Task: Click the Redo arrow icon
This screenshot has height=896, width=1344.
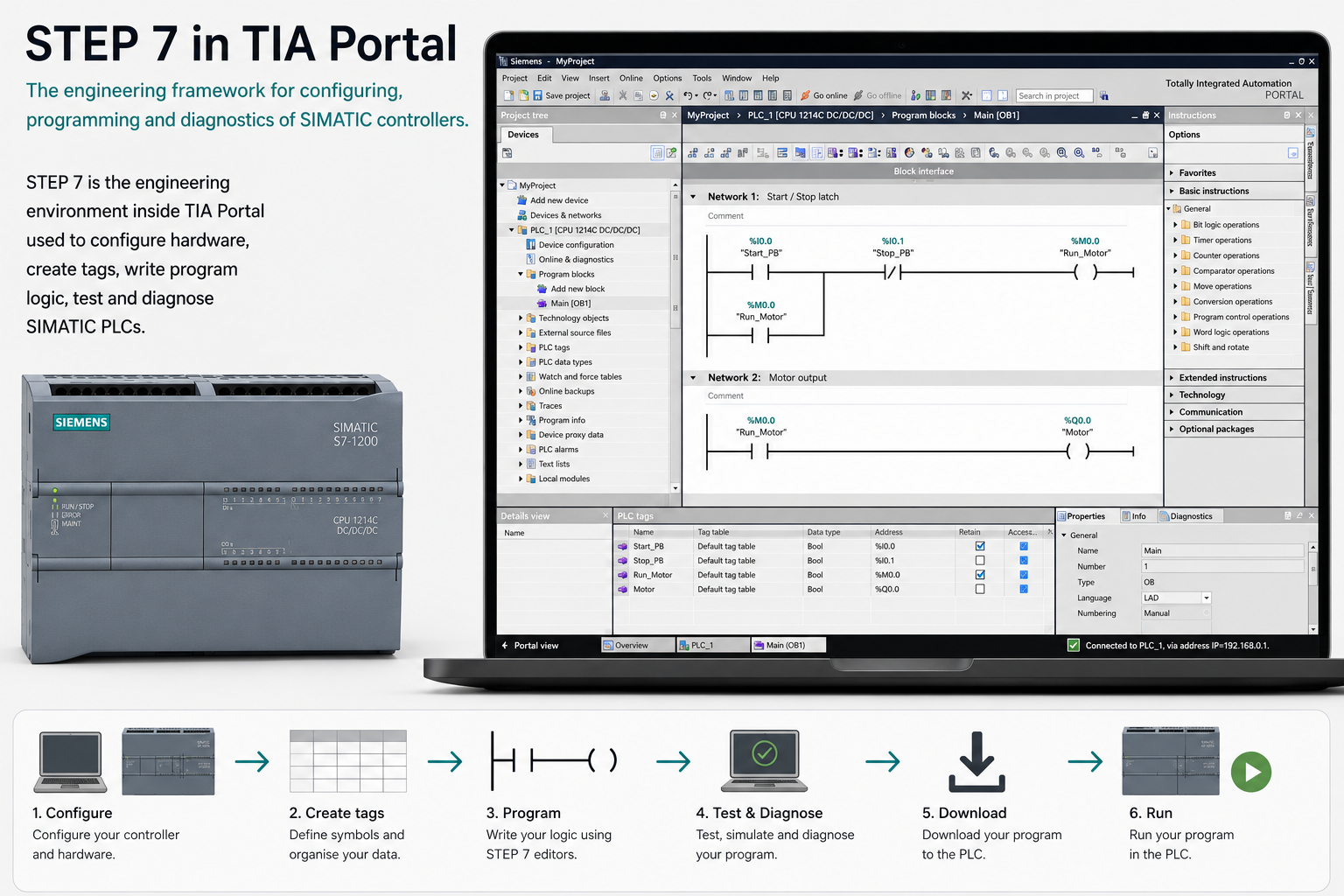Action: 708,95
